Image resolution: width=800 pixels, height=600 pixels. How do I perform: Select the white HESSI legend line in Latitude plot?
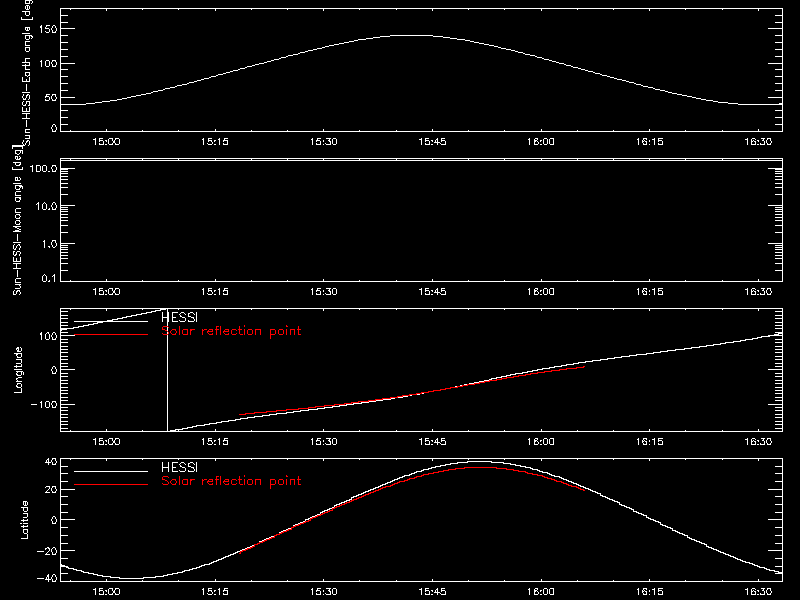click(111, 471)
